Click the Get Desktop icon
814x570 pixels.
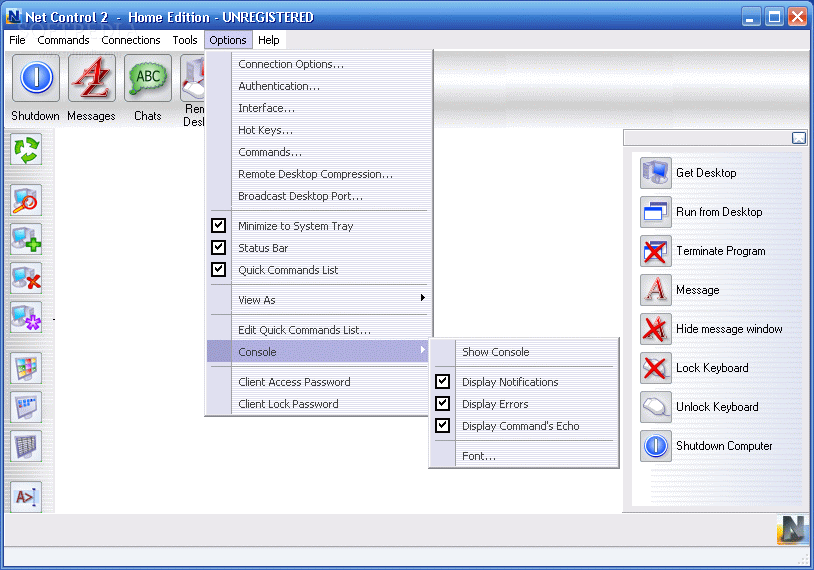[x=656, y=173]
